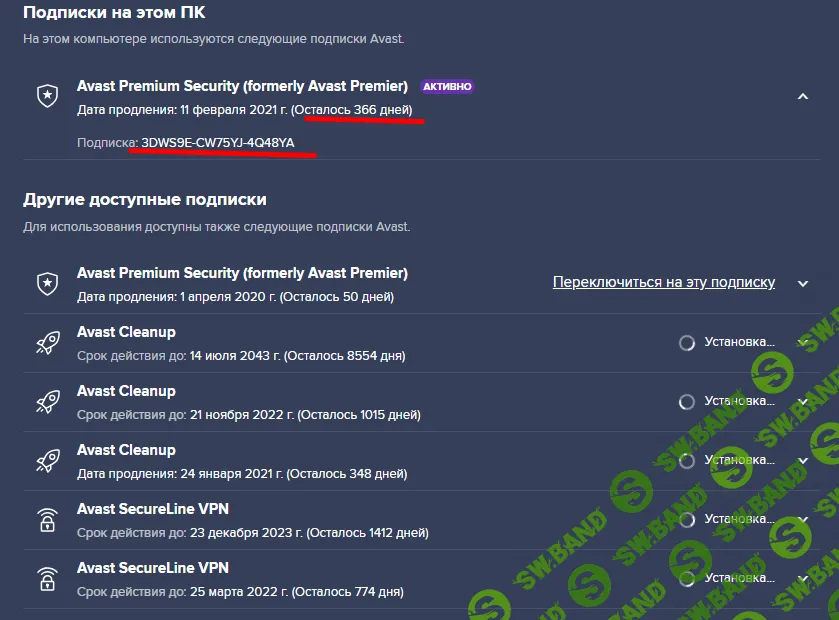Select install circle for Cleanup expiring 21 ноября 2022
Screen dimensions: 839x620
coord(687,402)
